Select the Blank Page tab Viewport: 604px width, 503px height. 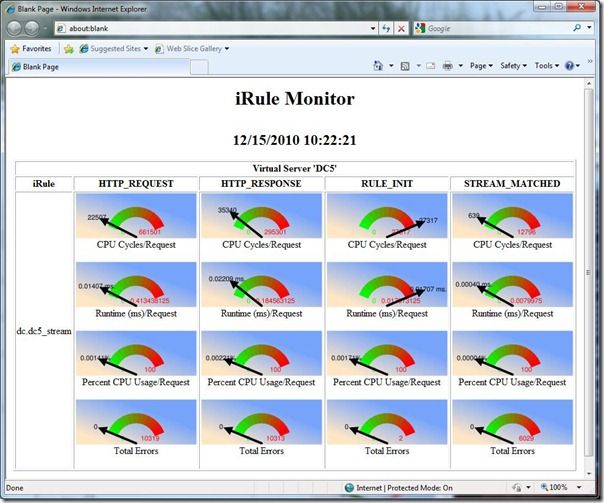99,67
